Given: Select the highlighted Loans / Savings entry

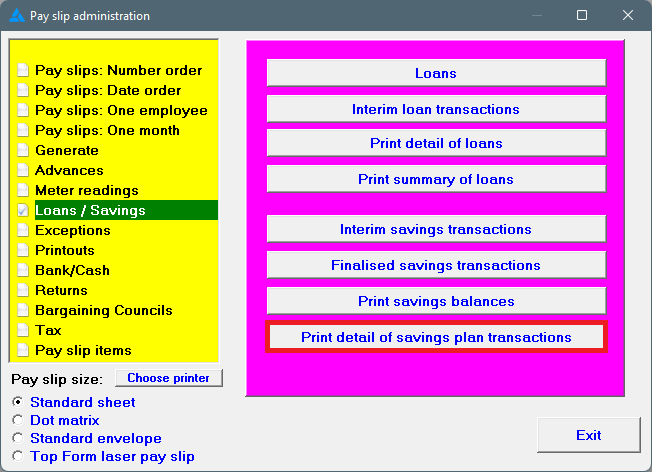Looking at the screenshot, I should [126, 210].
